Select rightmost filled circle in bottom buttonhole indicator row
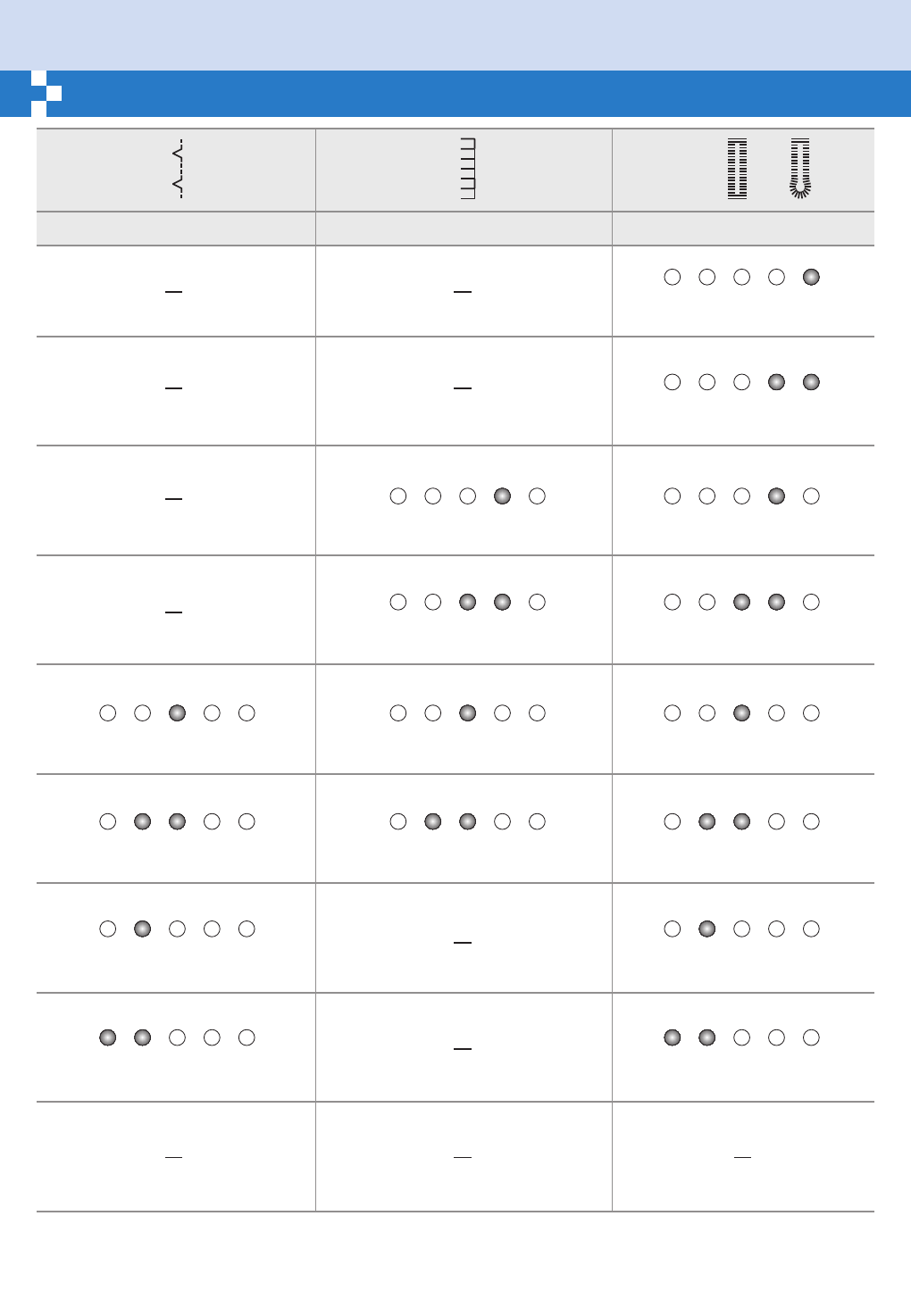The width and height of the screenshot is (911, 1316). tap(707, 1037)
